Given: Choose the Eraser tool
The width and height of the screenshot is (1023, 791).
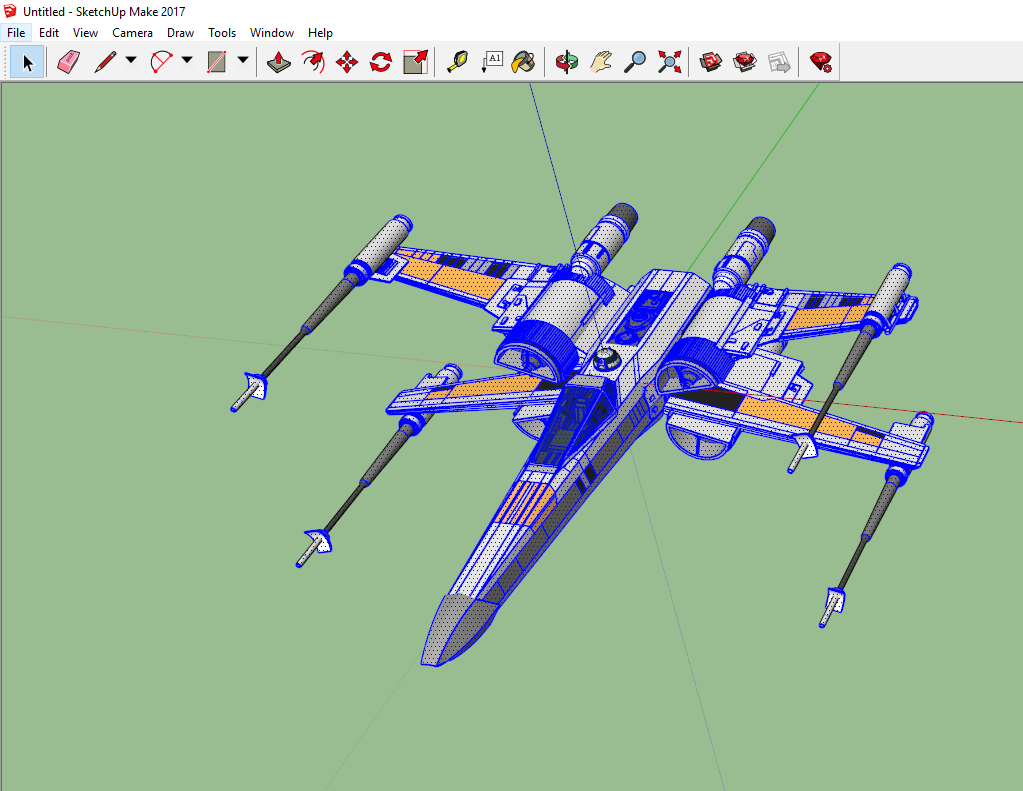Looking at the screenshot, I should (x=69, y=62).
